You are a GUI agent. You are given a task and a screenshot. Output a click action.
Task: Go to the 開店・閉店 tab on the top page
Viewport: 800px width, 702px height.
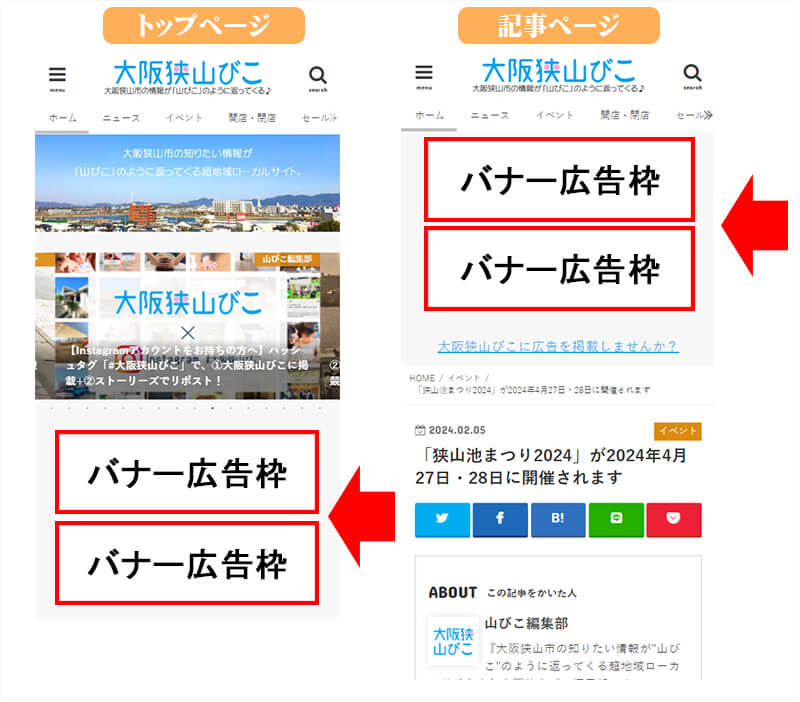click(x=252, y=118)
